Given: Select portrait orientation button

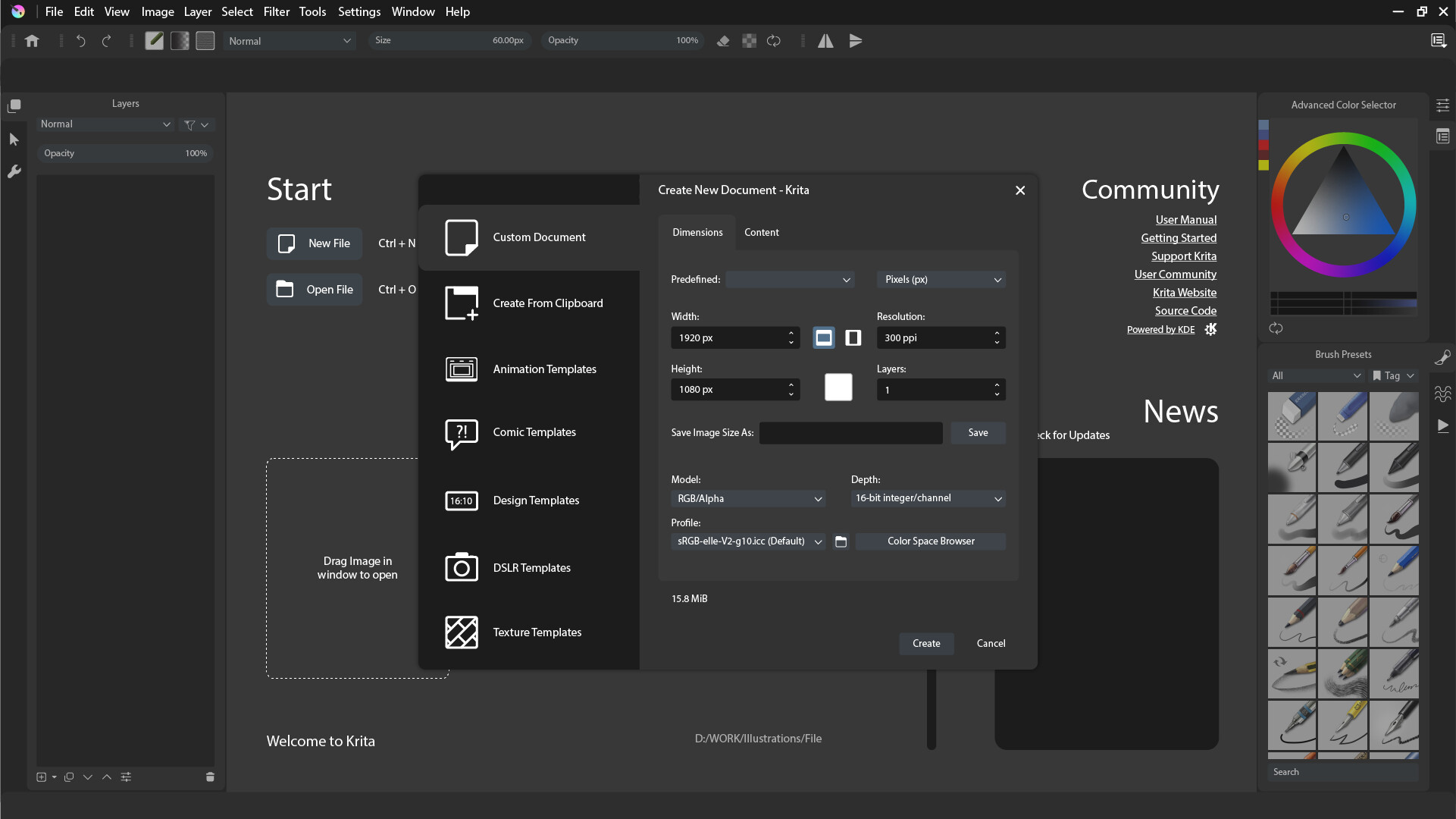Looking at the screenshot, I should click(x=853, y=337).
